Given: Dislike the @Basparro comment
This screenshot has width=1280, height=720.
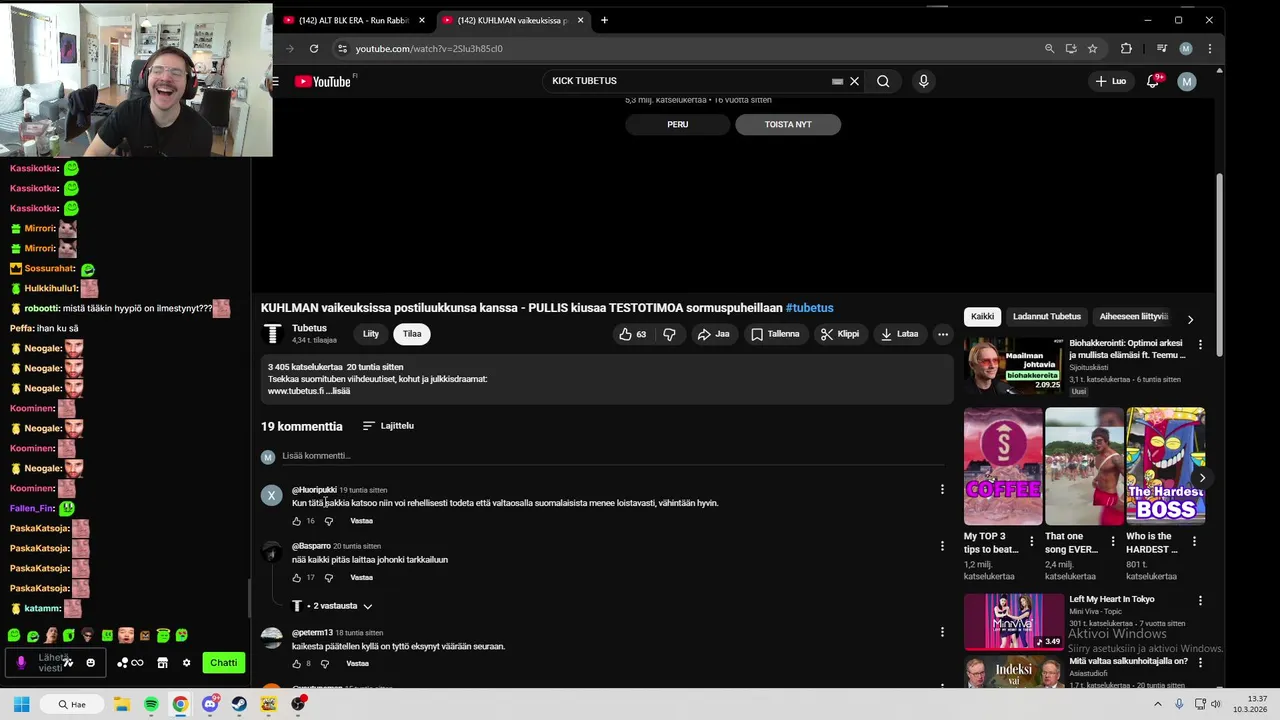Looking at the screenshot, I should [x=329, y=578].
